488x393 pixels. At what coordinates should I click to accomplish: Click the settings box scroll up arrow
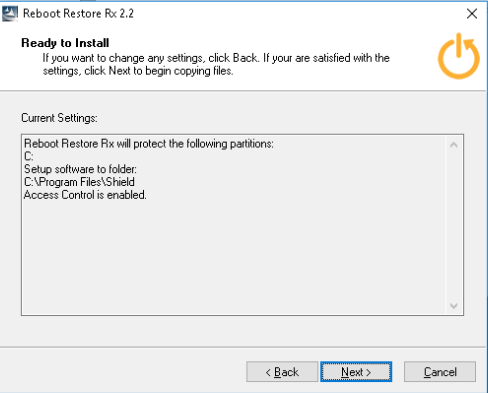click(x=453, y=145)
